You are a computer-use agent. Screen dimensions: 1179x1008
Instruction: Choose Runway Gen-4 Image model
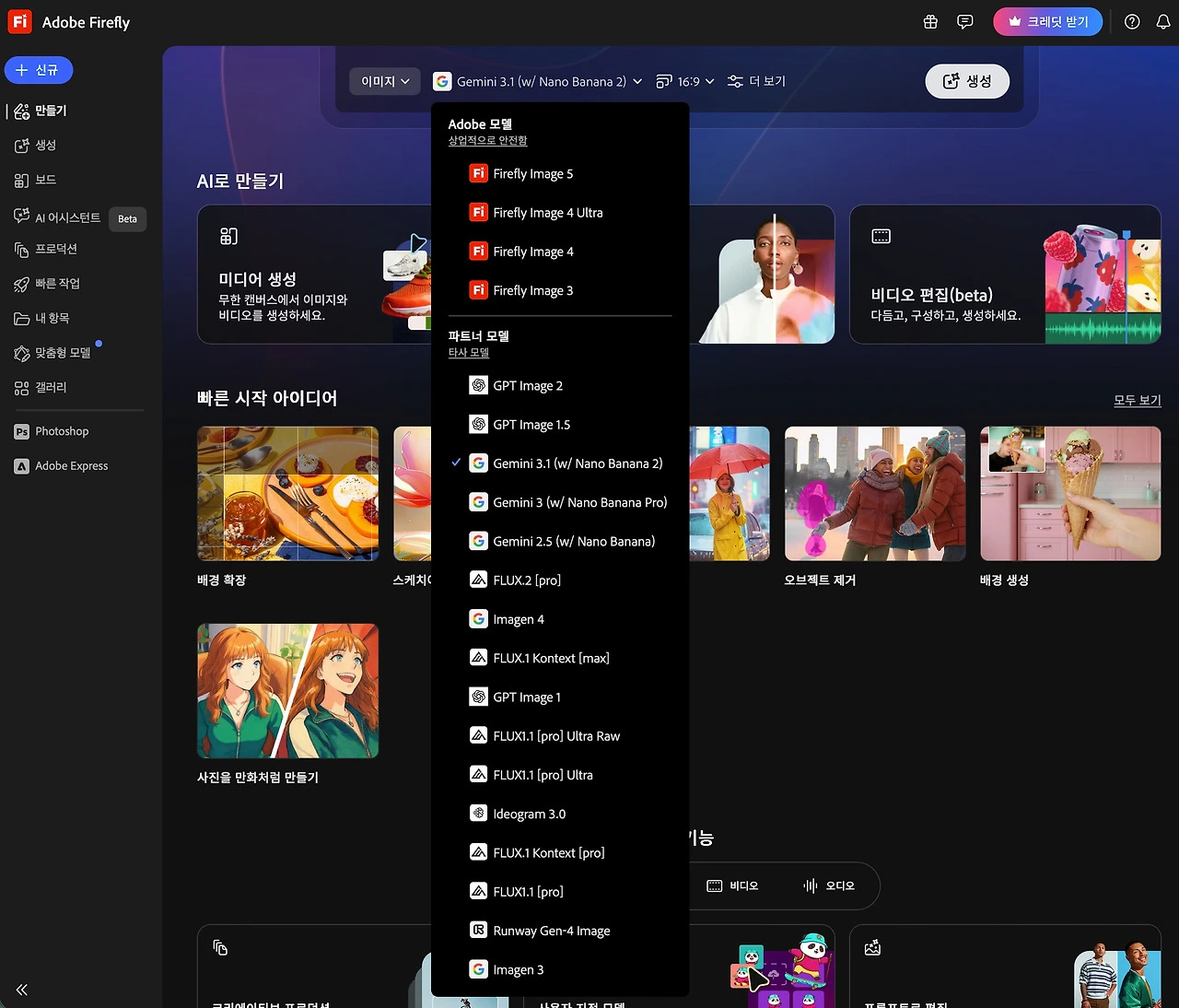pyautogui.click(x=560, y=931)
